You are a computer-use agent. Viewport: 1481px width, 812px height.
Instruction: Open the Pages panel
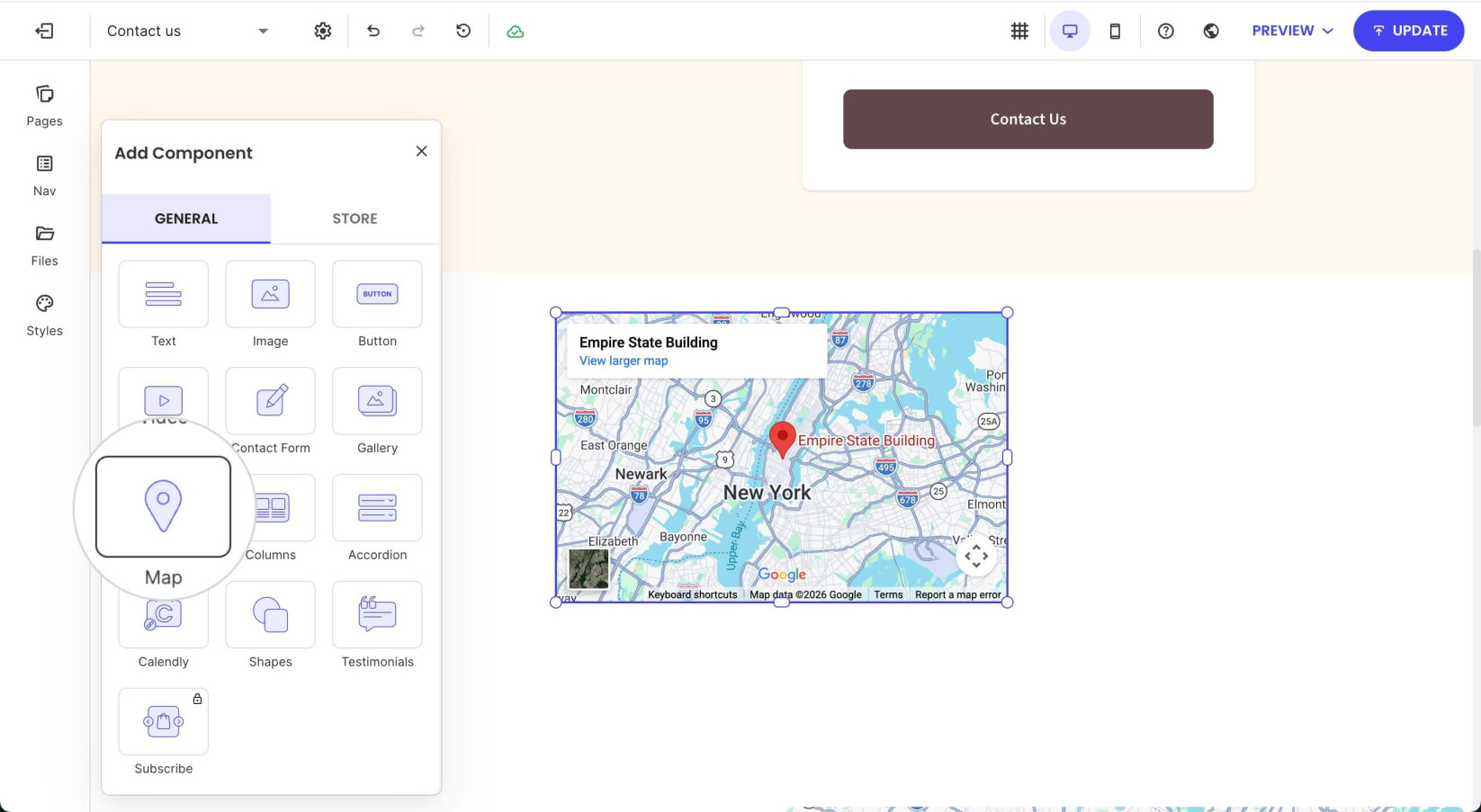click(x=44, y=106)
